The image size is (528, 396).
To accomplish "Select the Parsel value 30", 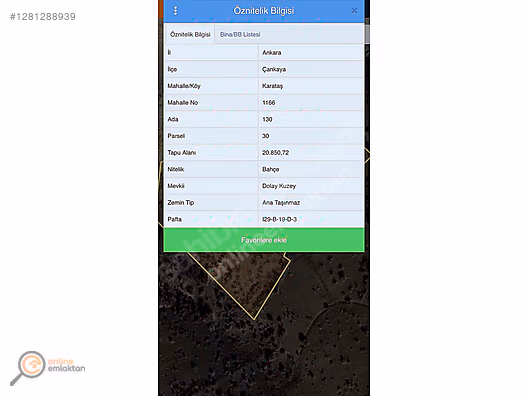I will coord(311,136).
